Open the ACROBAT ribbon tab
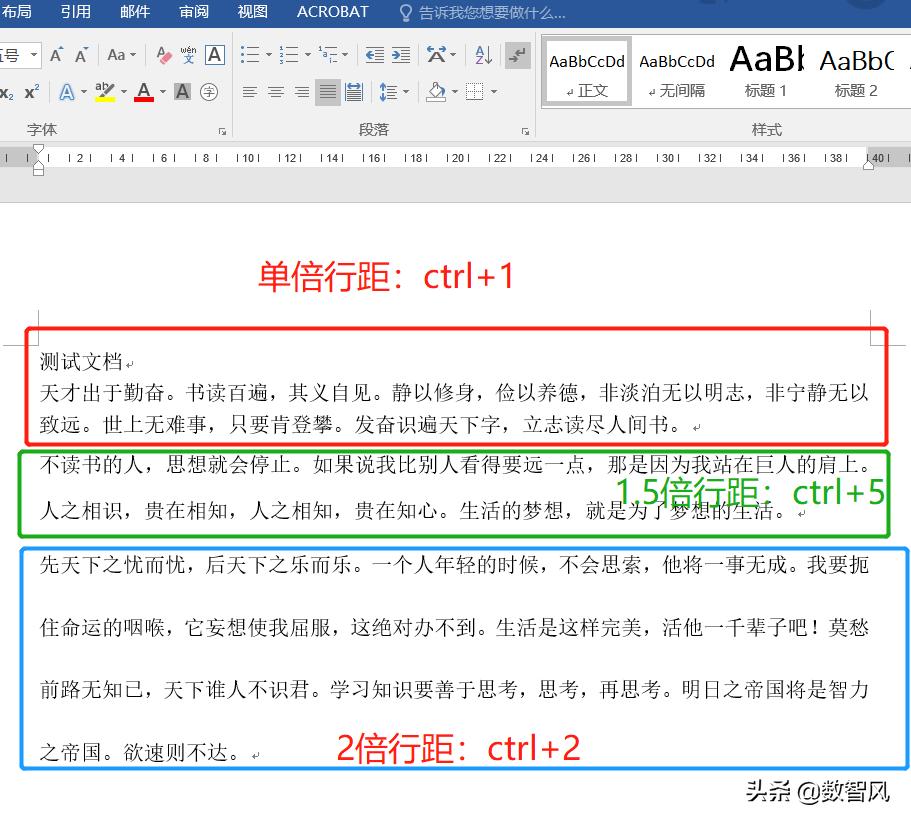Viewport: 911px width, 824px height. (331, 12)
